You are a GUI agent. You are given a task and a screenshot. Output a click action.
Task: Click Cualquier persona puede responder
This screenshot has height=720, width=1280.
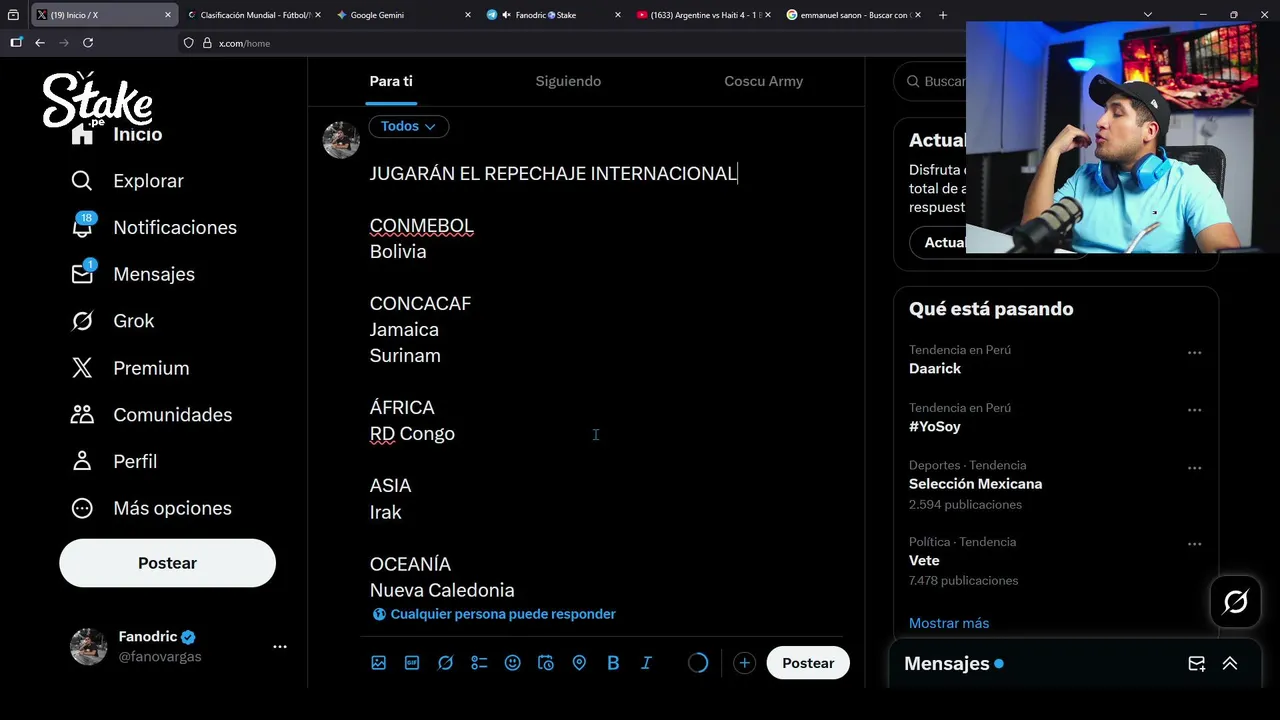click(494, 614)
